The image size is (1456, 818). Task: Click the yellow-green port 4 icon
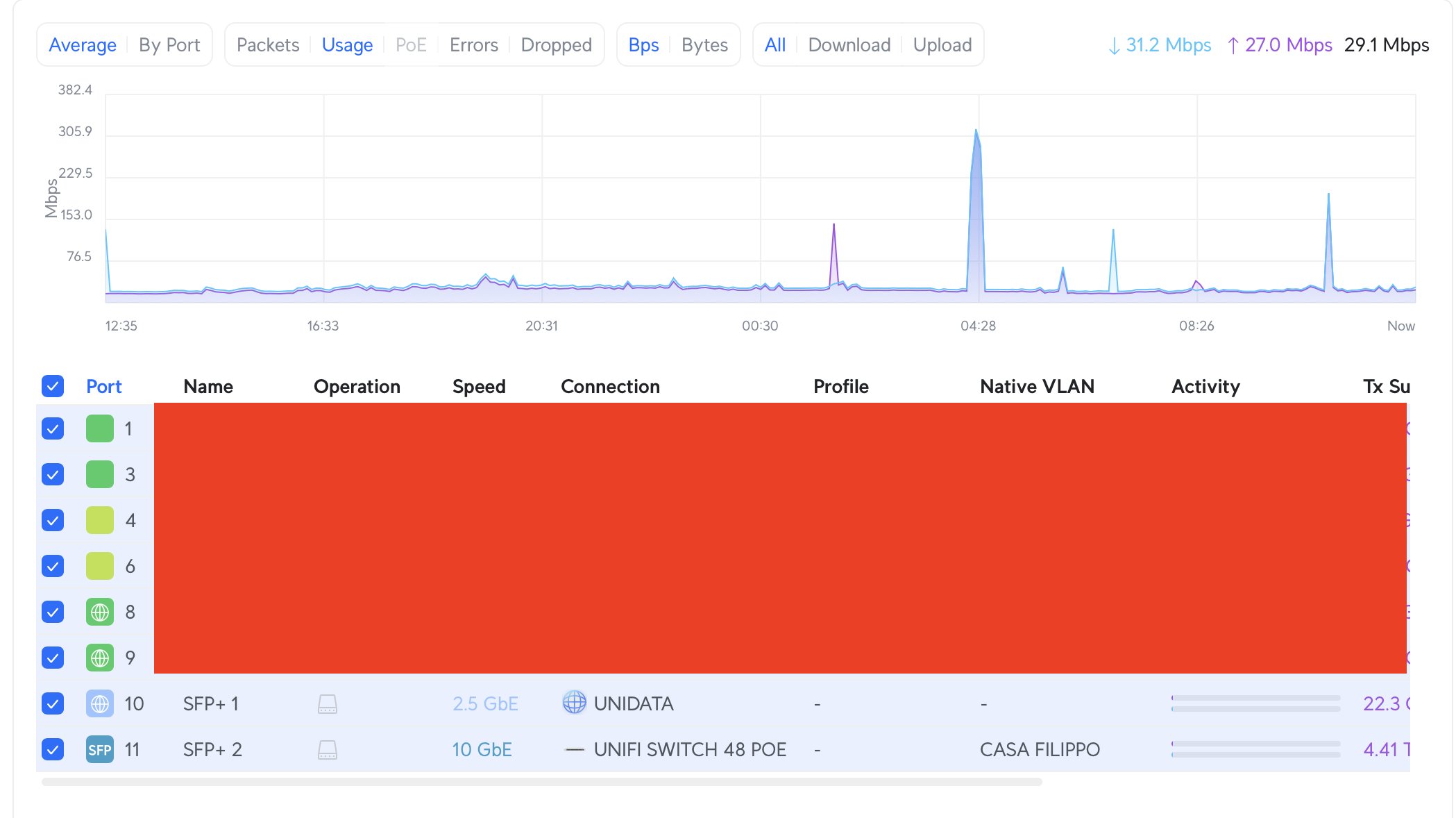[x=99, y=520]
